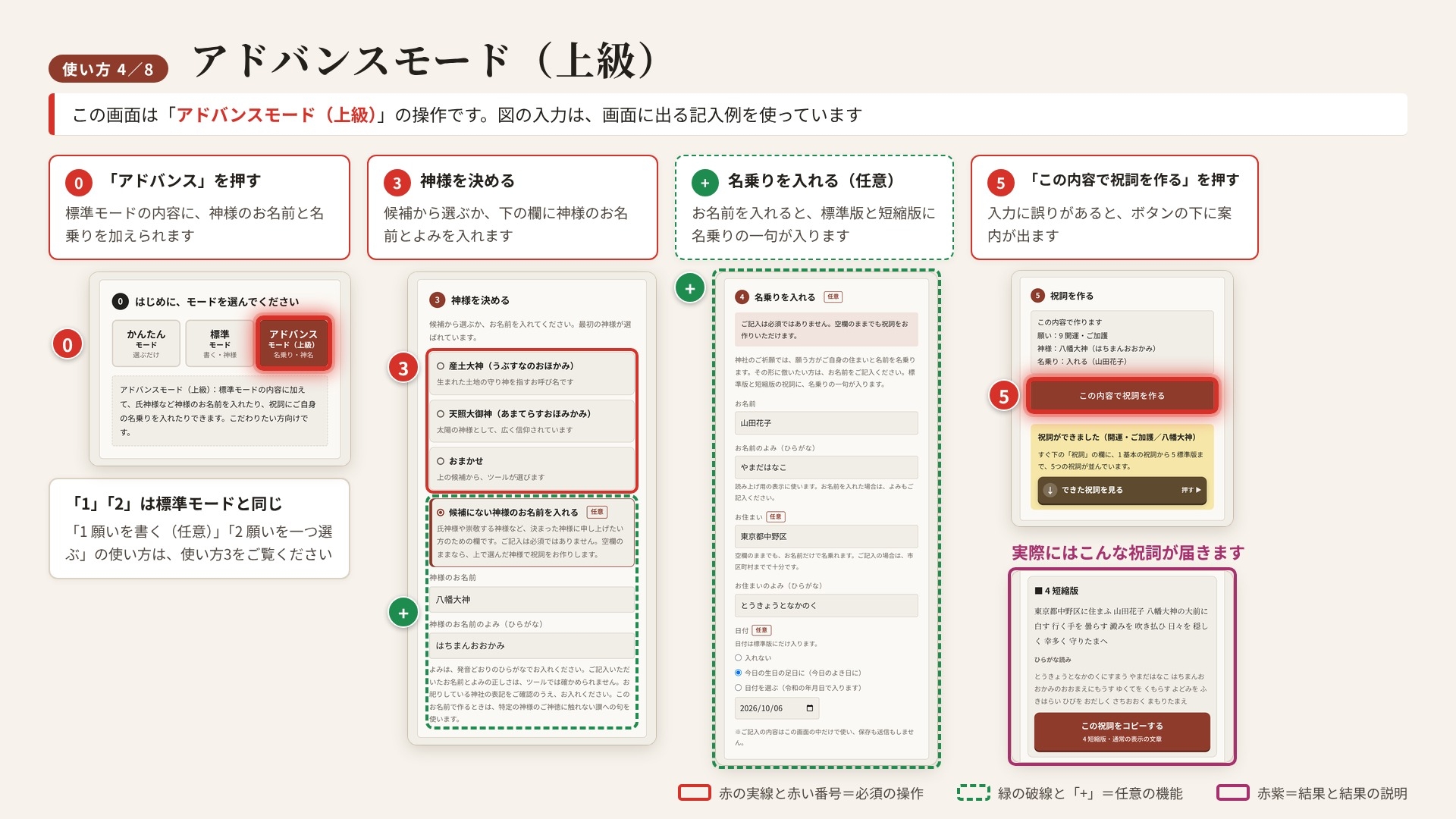Click the 押す▶ indicator on the できた祝詞を見る bar
Image resolution: width=1456 pixels, height=819 pixels.
click(x=1191, y=491)
